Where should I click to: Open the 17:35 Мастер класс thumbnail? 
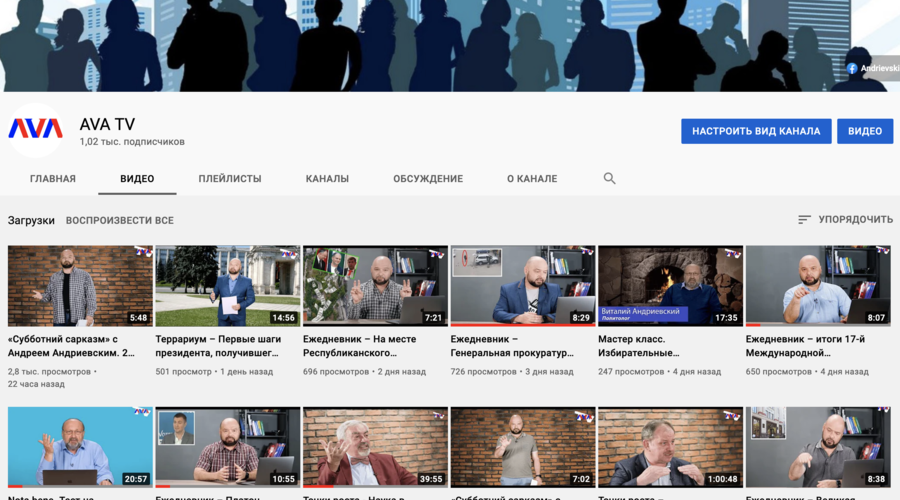pos(670,286)
